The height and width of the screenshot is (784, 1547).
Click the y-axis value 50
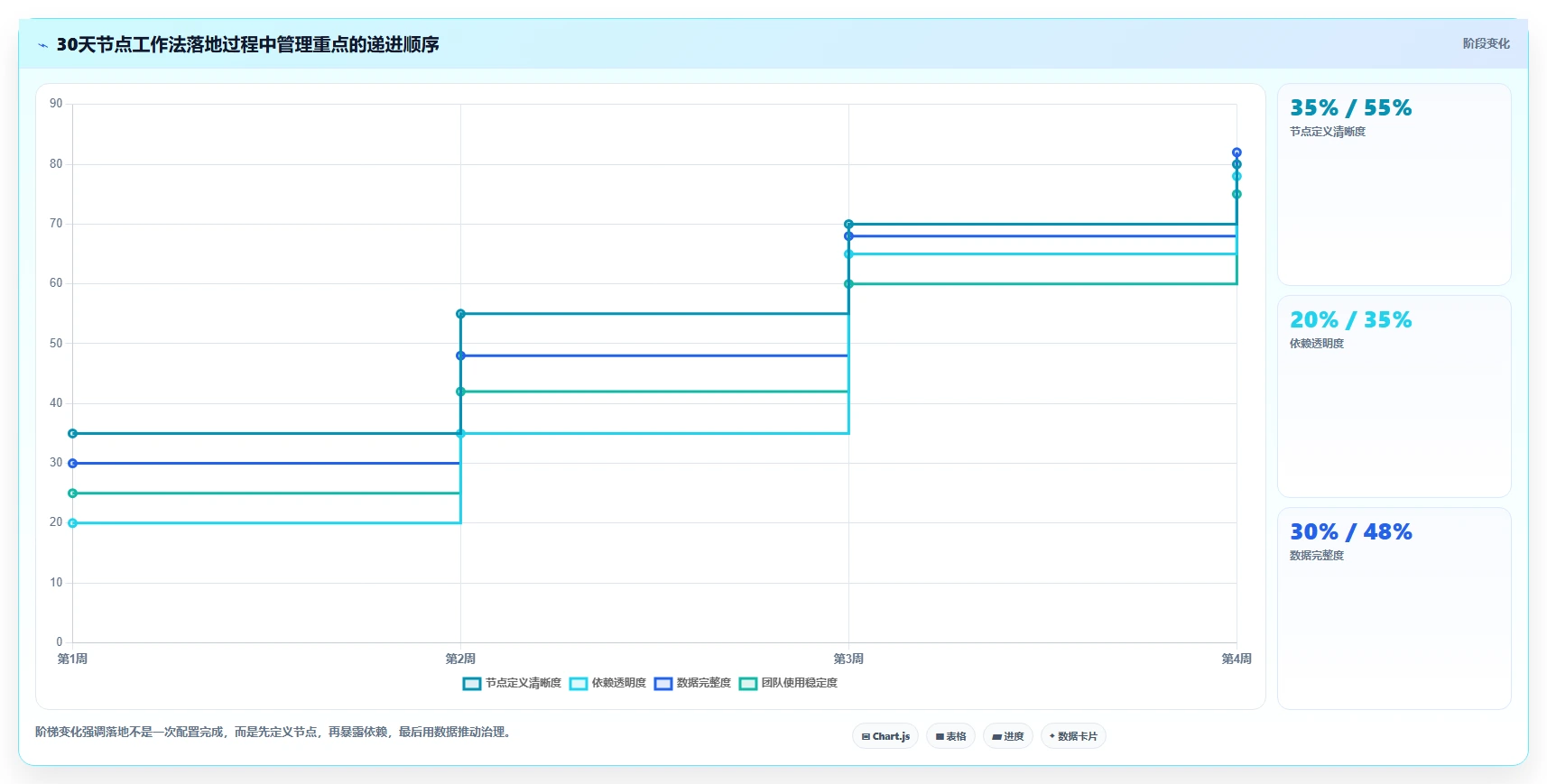56,344
